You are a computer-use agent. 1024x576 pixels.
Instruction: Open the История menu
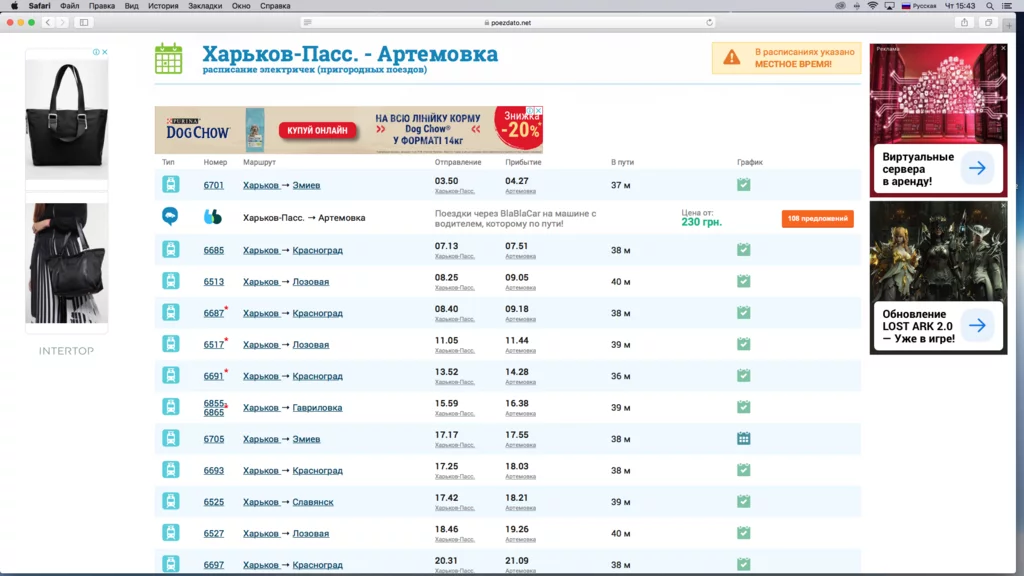[x=163, y=6]
